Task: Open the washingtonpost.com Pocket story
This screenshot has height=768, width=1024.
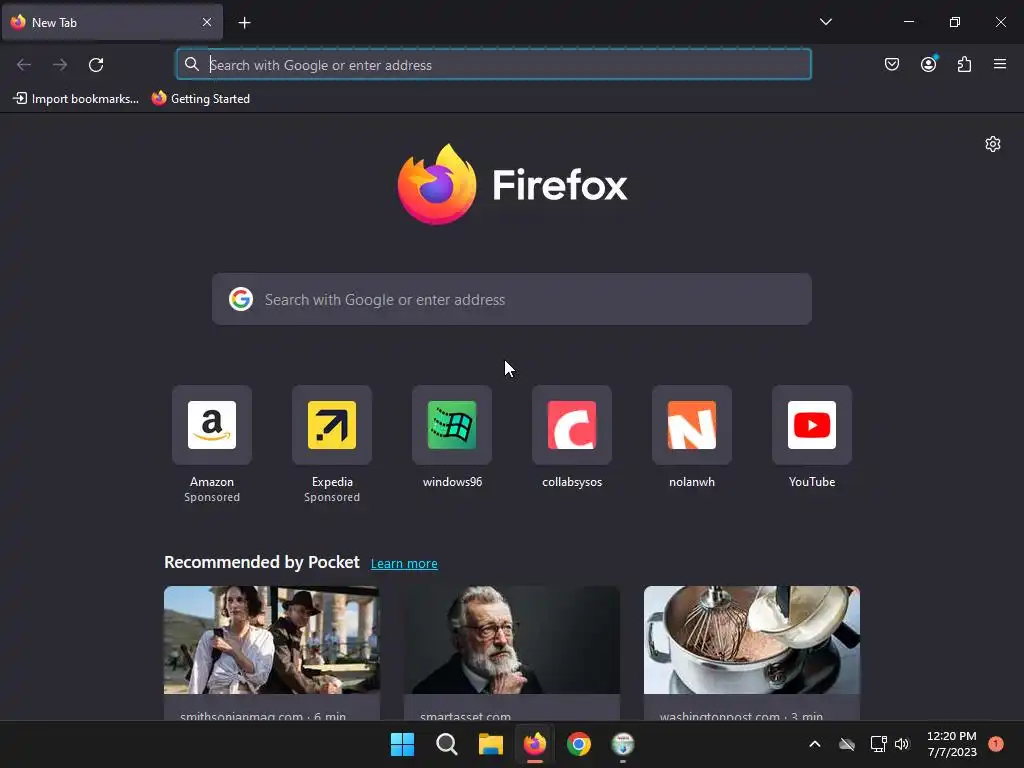Action: (752, 653)
